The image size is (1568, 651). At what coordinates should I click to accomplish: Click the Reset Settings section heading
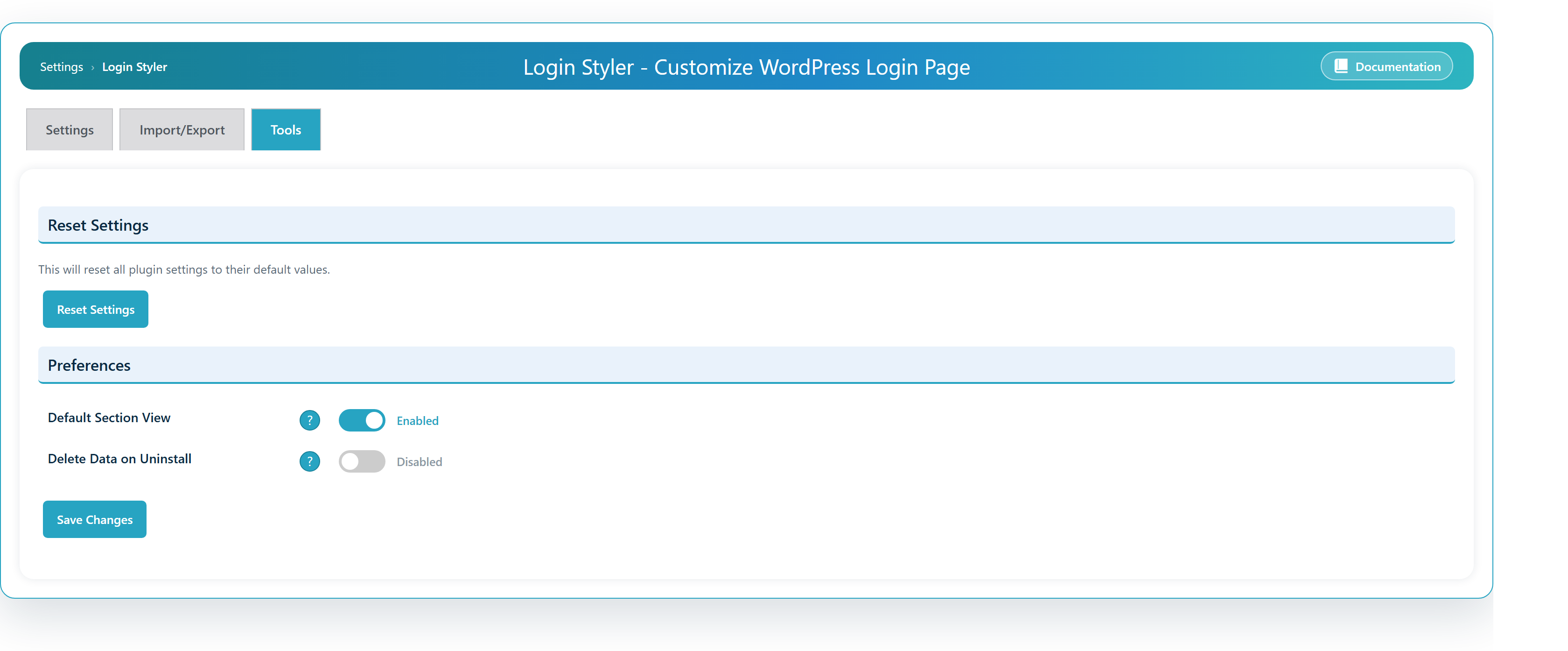pyautogui.click(x=98, y=225)
